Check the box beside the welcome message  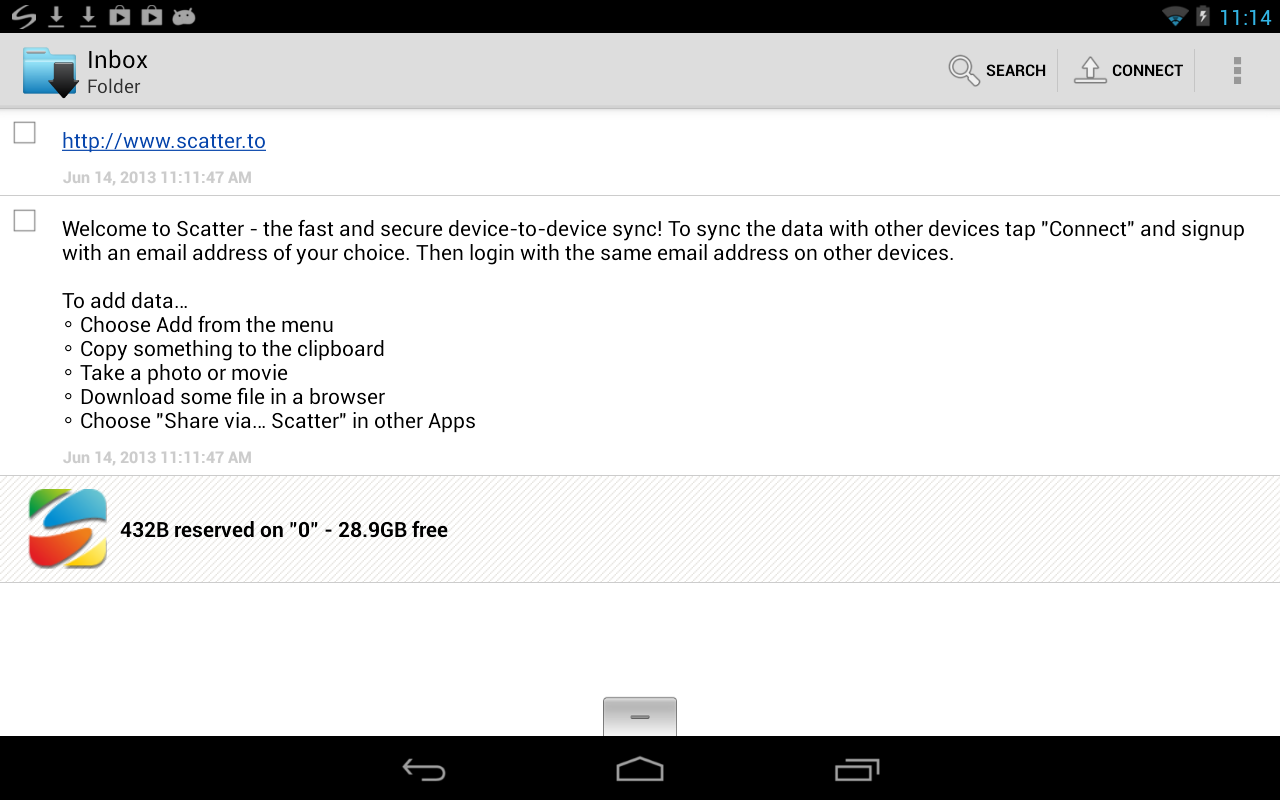click(x=23, y=221)
